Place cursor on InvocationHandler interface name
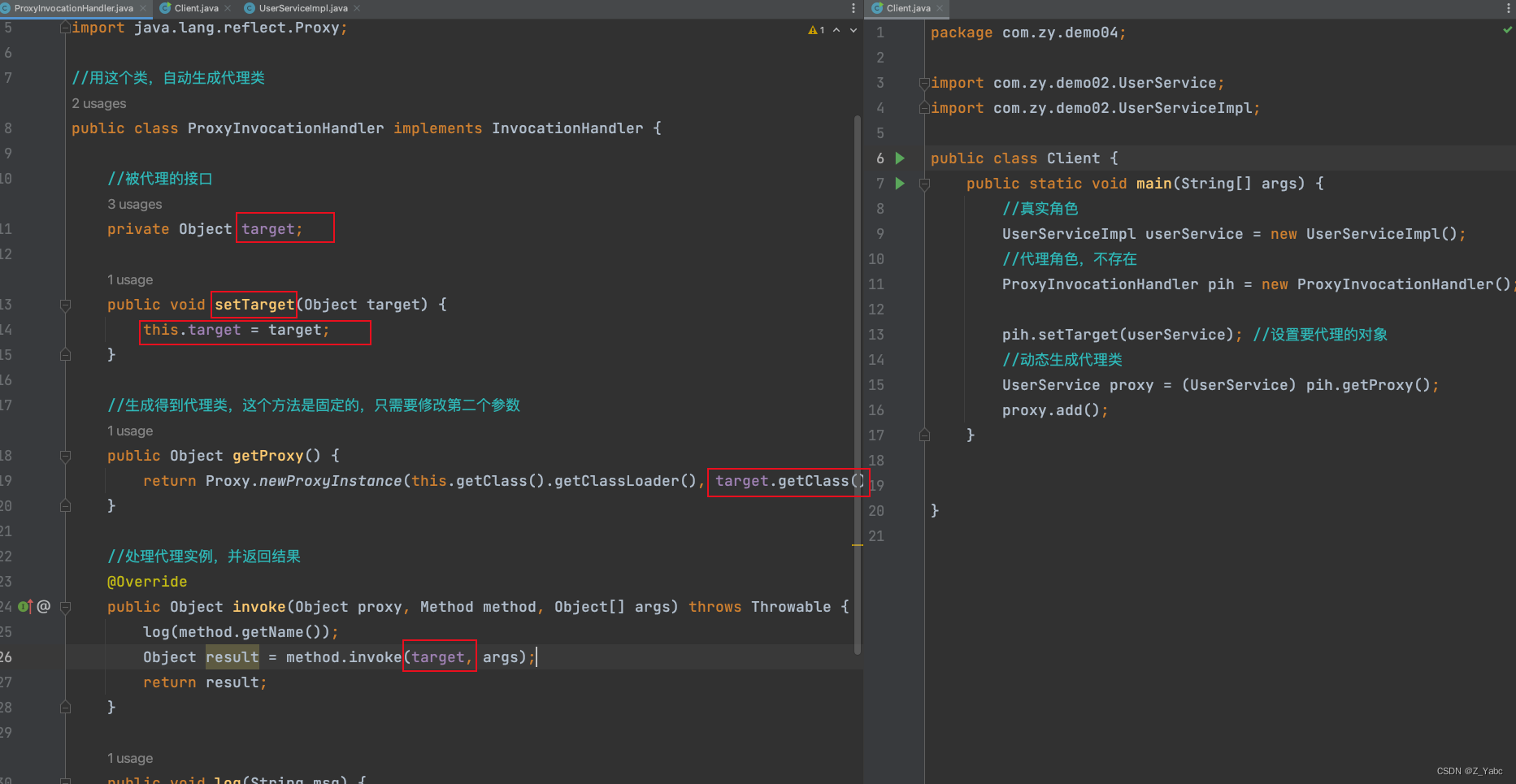 click(x=567, y=128)
